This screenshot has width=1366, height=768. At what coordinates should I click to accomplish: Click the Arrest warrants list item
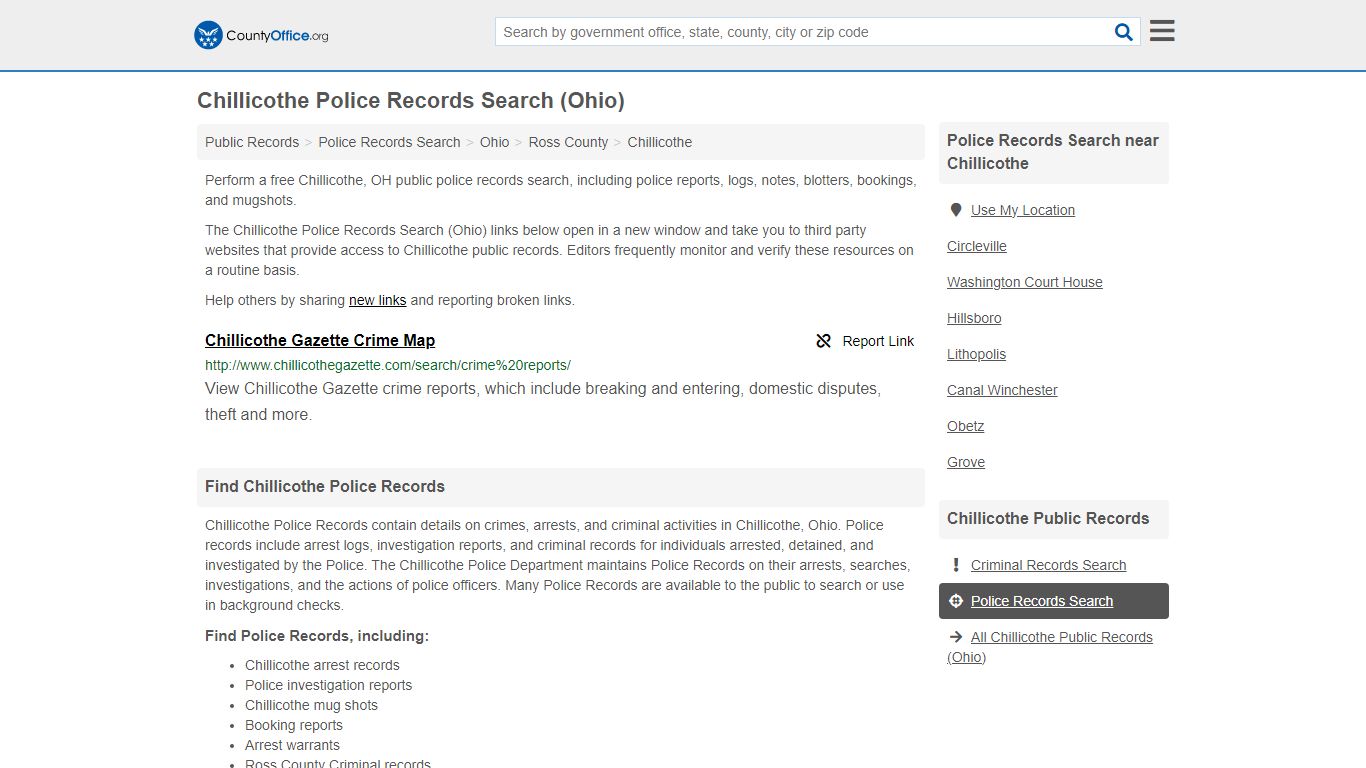point(292,745)
